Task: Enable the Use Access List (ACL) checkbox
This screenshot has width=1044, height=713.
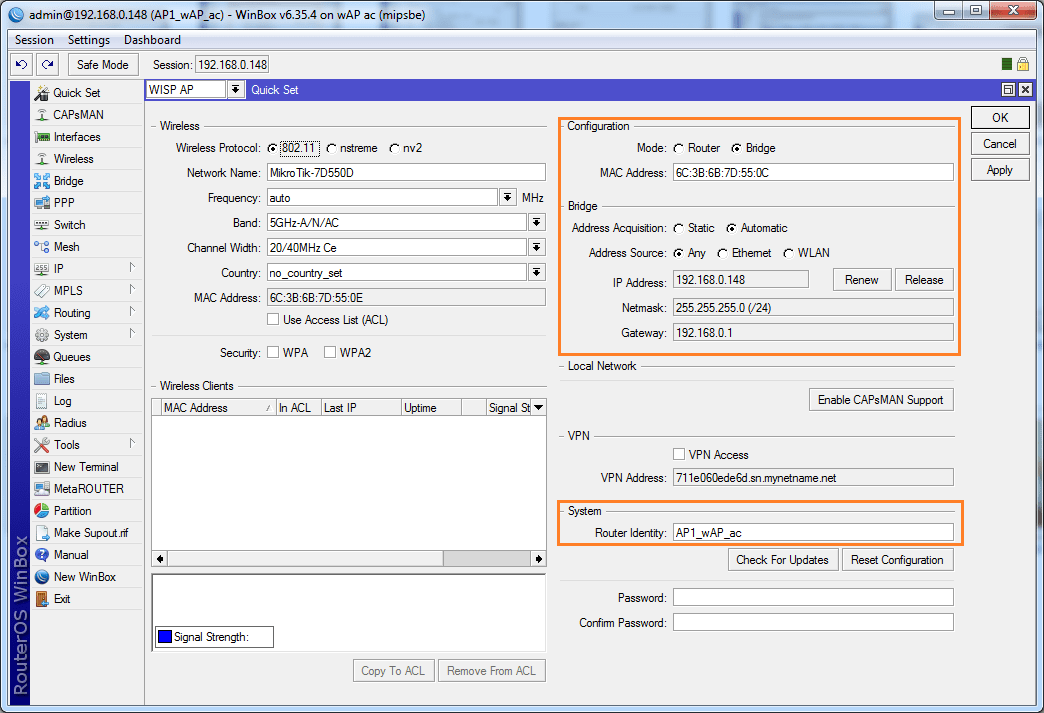Action: pyautogui.click(x=273, y=320)
